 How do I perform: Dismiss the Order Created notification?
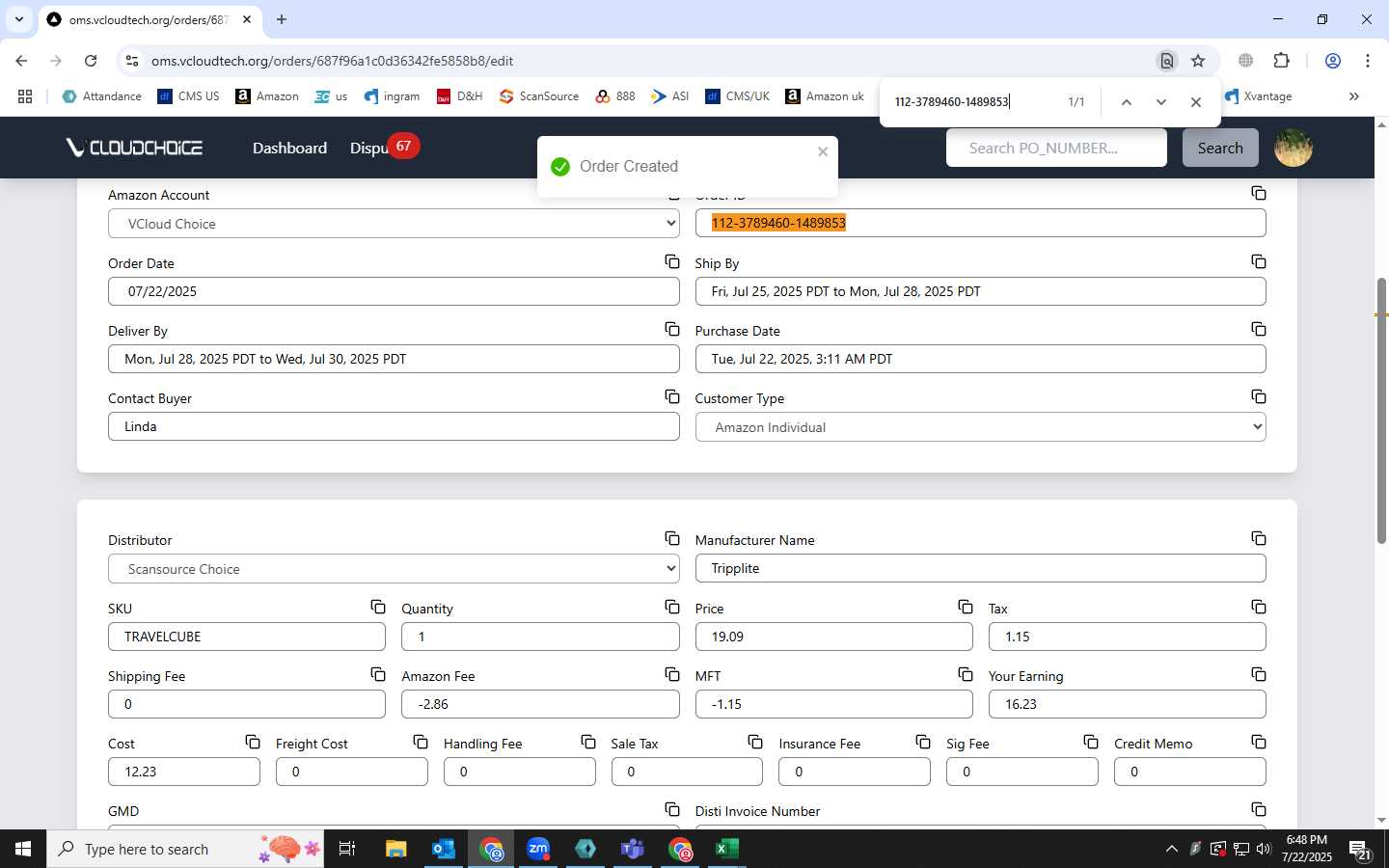tap(823, 151)
